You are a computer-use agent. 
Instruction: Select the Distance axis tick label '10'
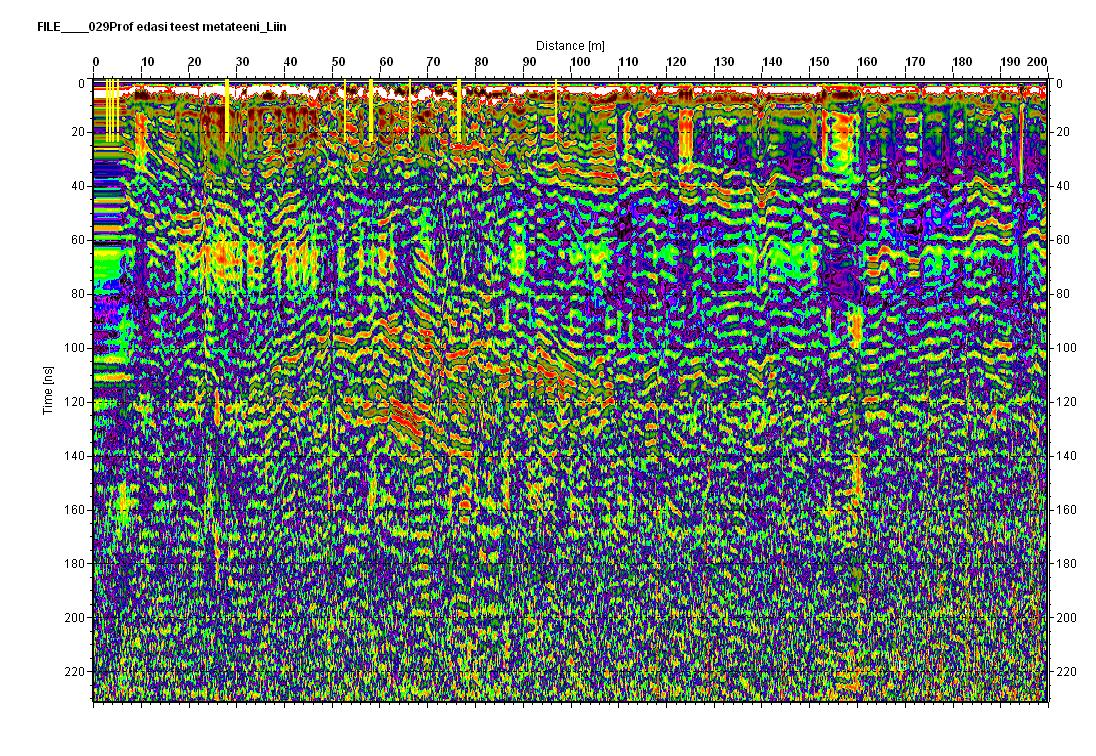click(147, 61)
